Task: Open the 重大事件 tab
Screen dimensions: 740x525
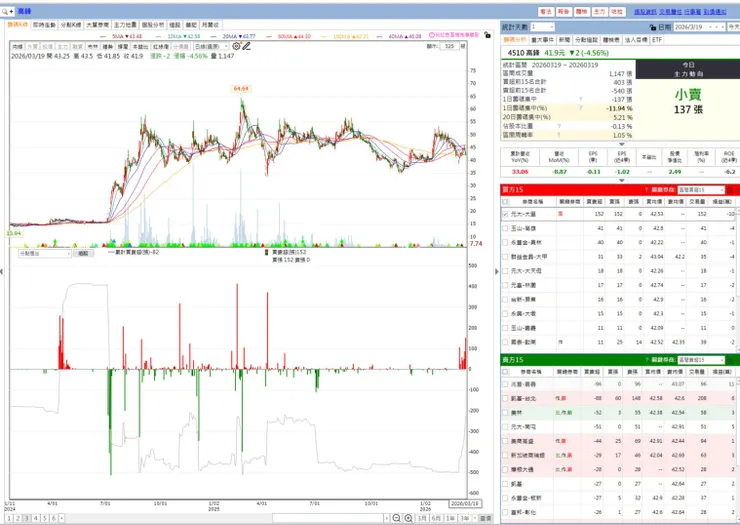Action: [543, 40]
